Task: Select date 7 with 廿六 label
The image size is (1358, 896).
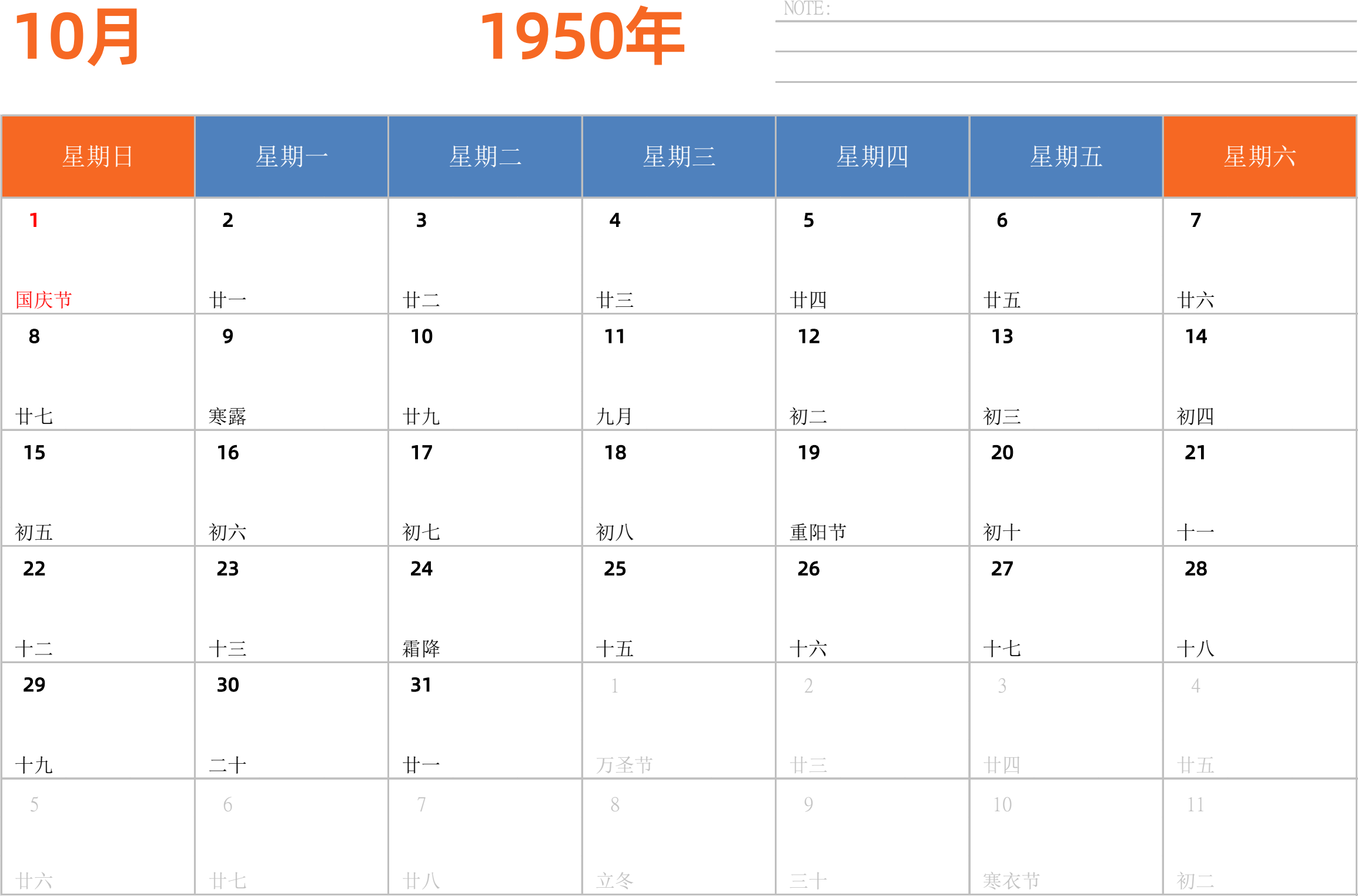Action: [x=1259, y=256]
